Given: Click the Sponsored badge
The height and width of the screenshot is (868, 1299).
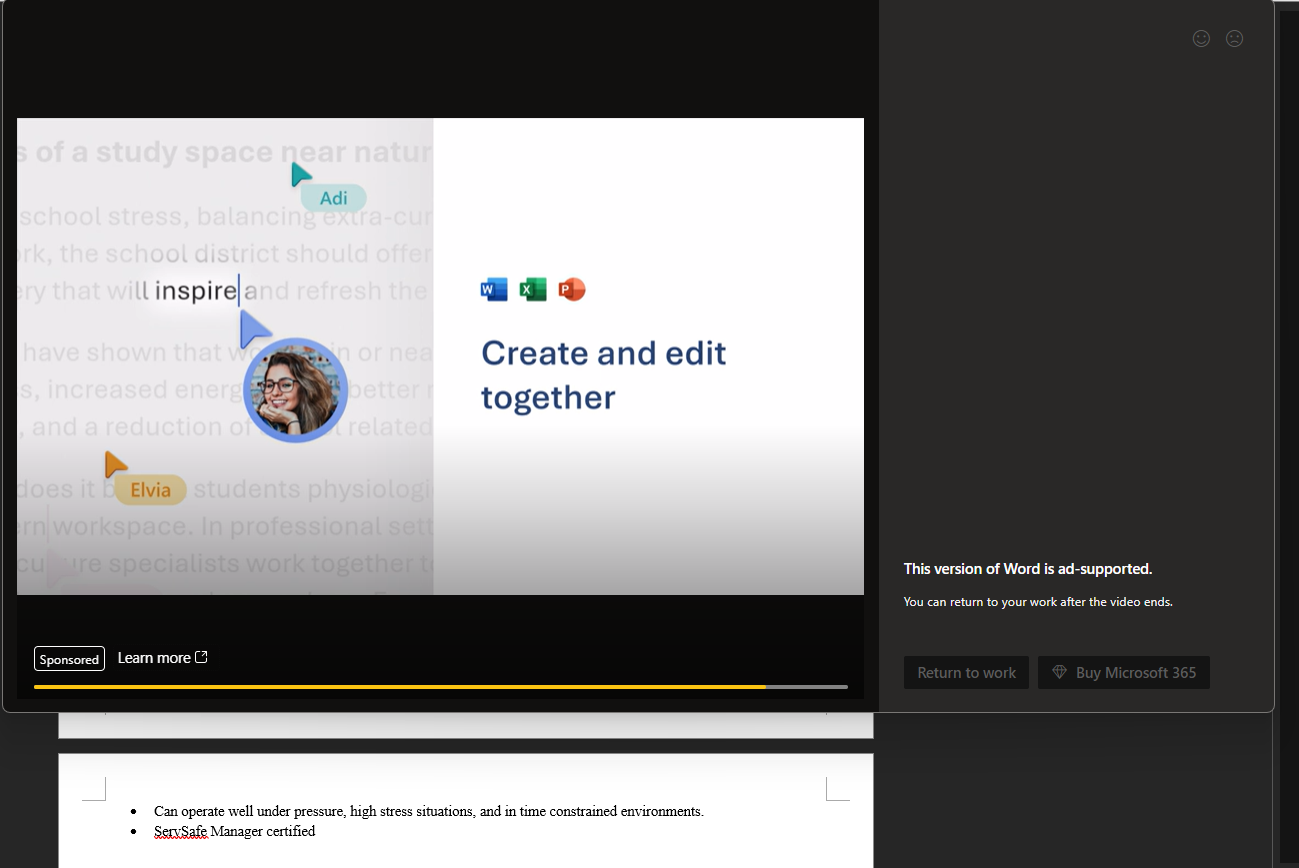Looking at the screenshot, I should (69, 659).
